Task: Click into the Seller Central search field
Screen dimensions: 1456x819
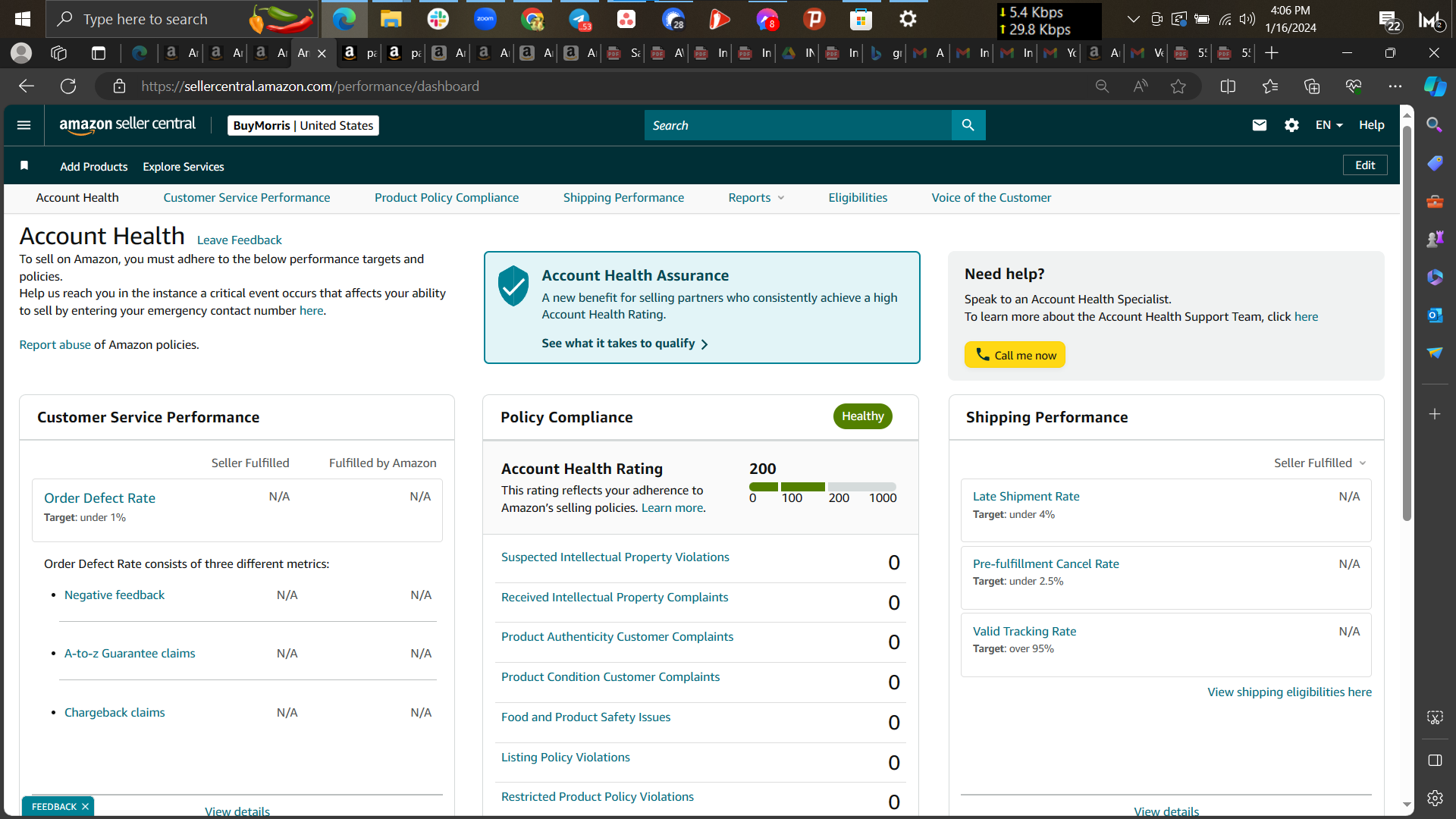Action: 798,125
